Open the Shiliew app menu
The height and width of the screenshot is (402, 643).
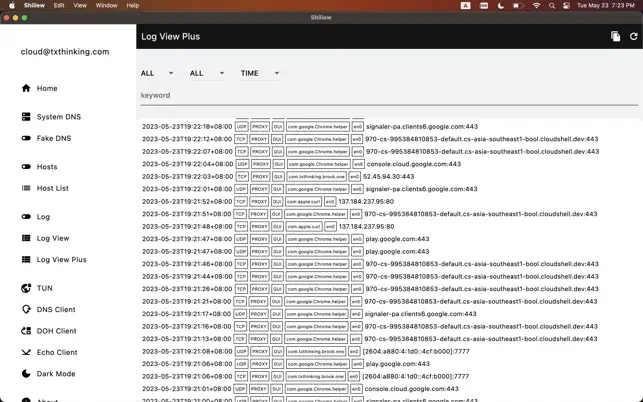click(34, 5)
